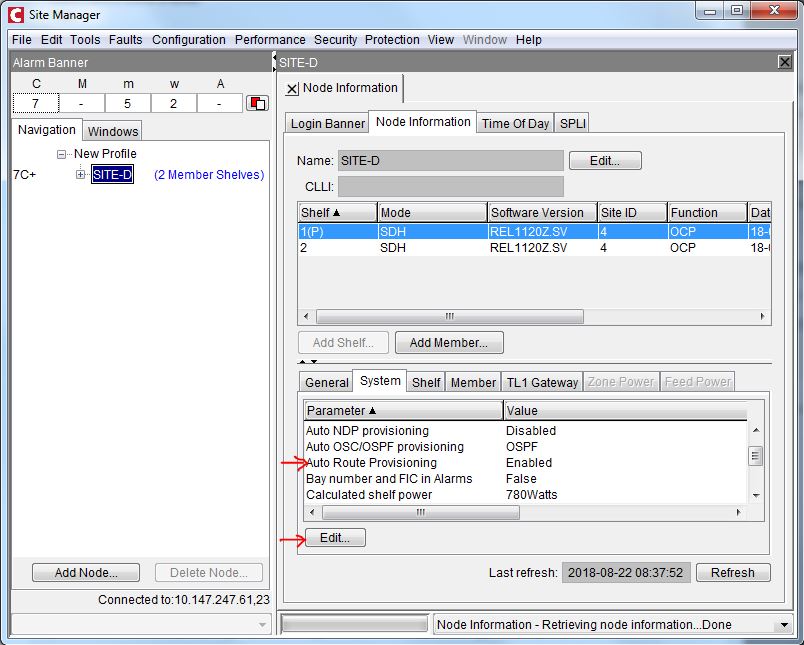Select the SITE-D node in navigation tree

[x=112, y=174]
